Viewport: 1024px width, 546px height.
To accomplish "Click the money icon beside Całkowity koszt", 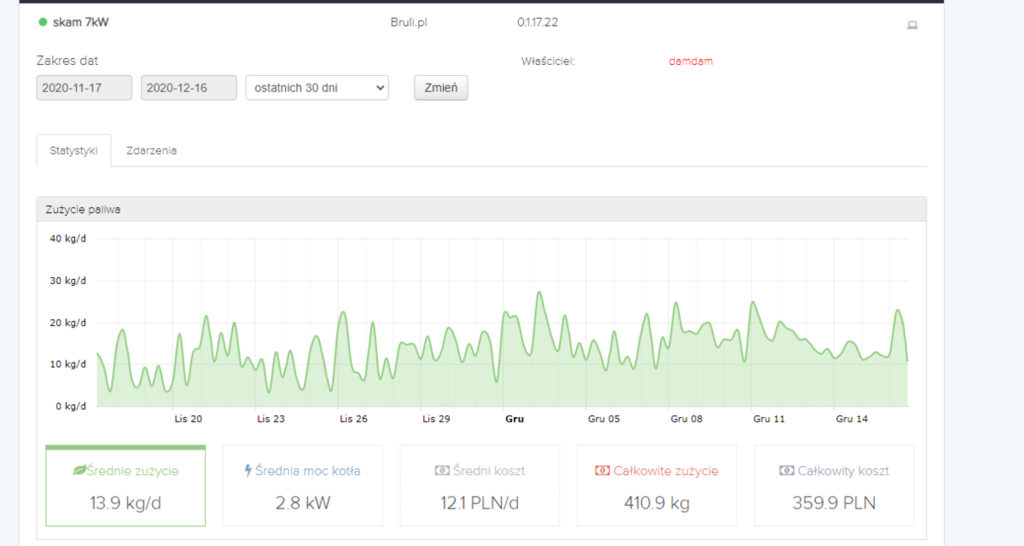I will pyautogui.click(x=788, y=471).
